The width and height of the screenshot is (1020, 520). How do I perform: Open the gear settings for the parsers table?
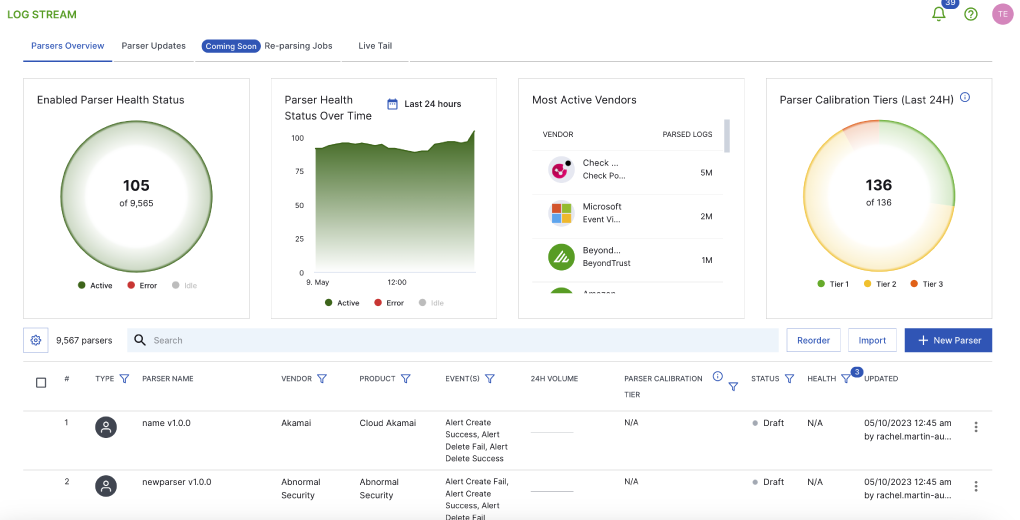pos(36,340)
